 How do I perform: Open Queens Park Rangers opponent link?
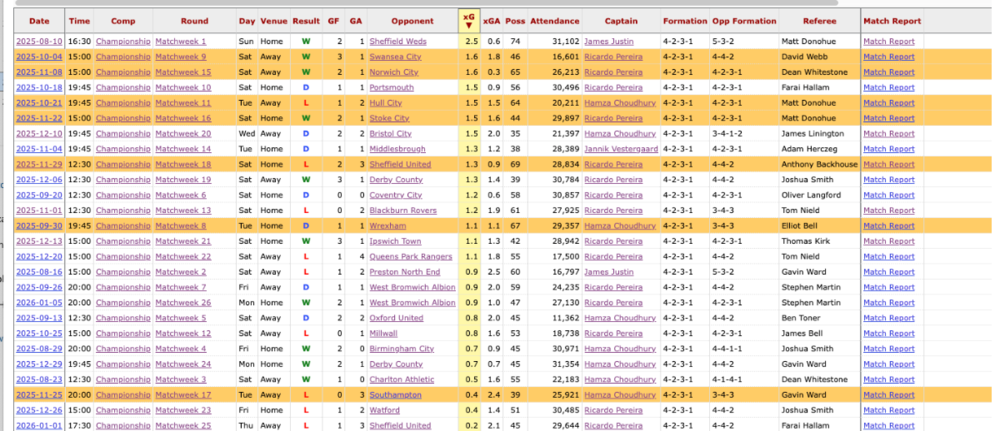pos(411,256)
